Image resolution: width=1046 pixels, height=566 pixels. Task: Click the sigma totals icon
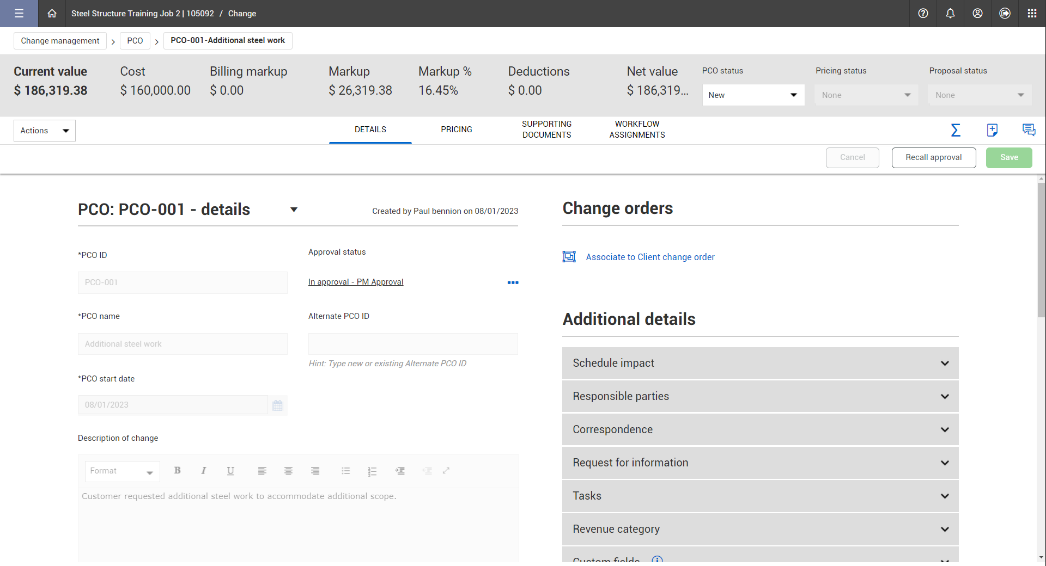(x=955, y=130)
